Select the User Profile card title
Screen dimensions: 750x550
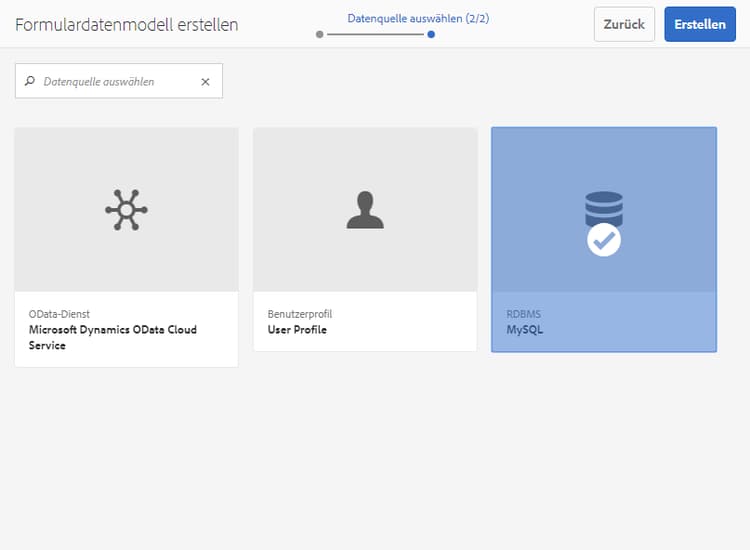coord(297,330)
